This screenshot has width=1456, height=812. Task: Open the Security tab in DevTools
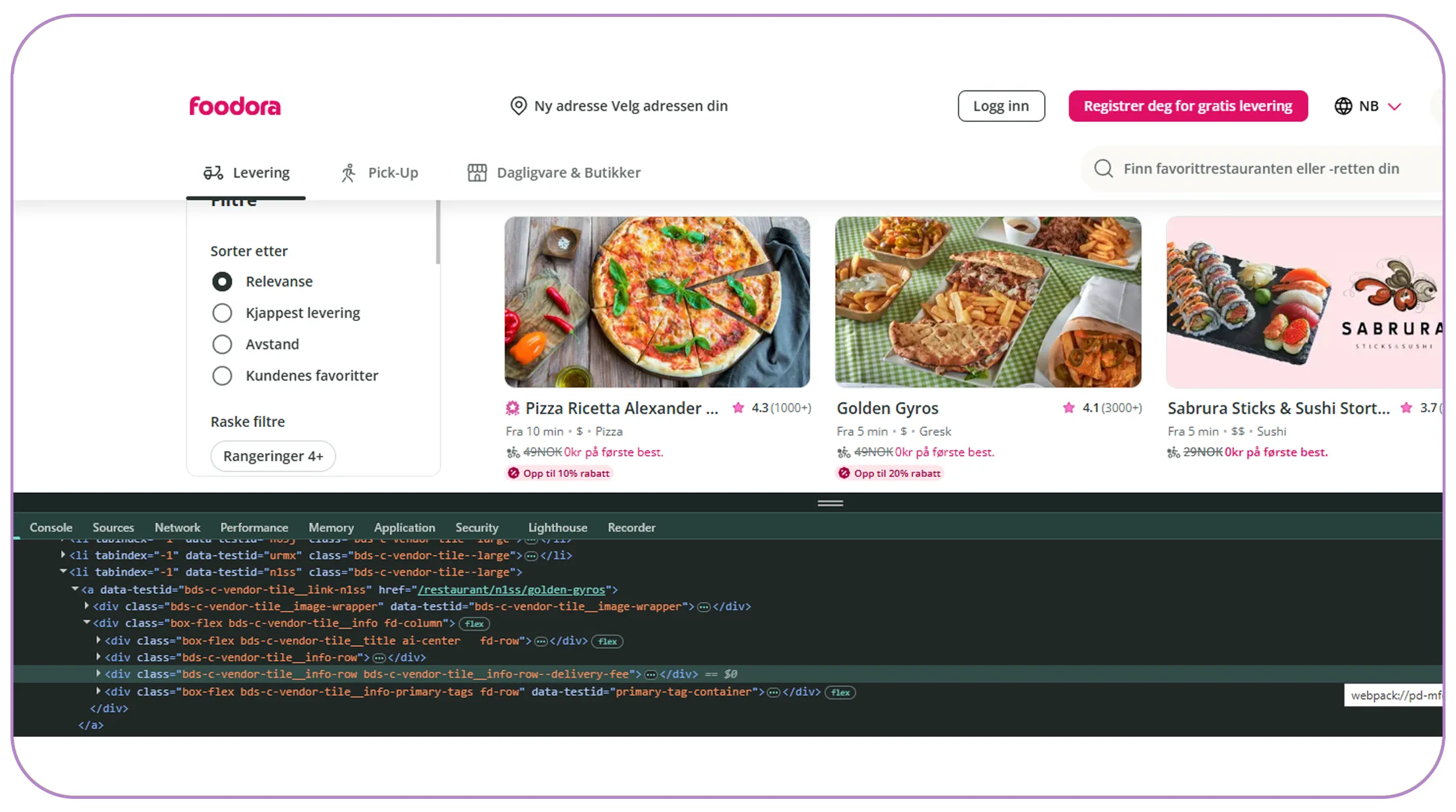tap(477, 528)
